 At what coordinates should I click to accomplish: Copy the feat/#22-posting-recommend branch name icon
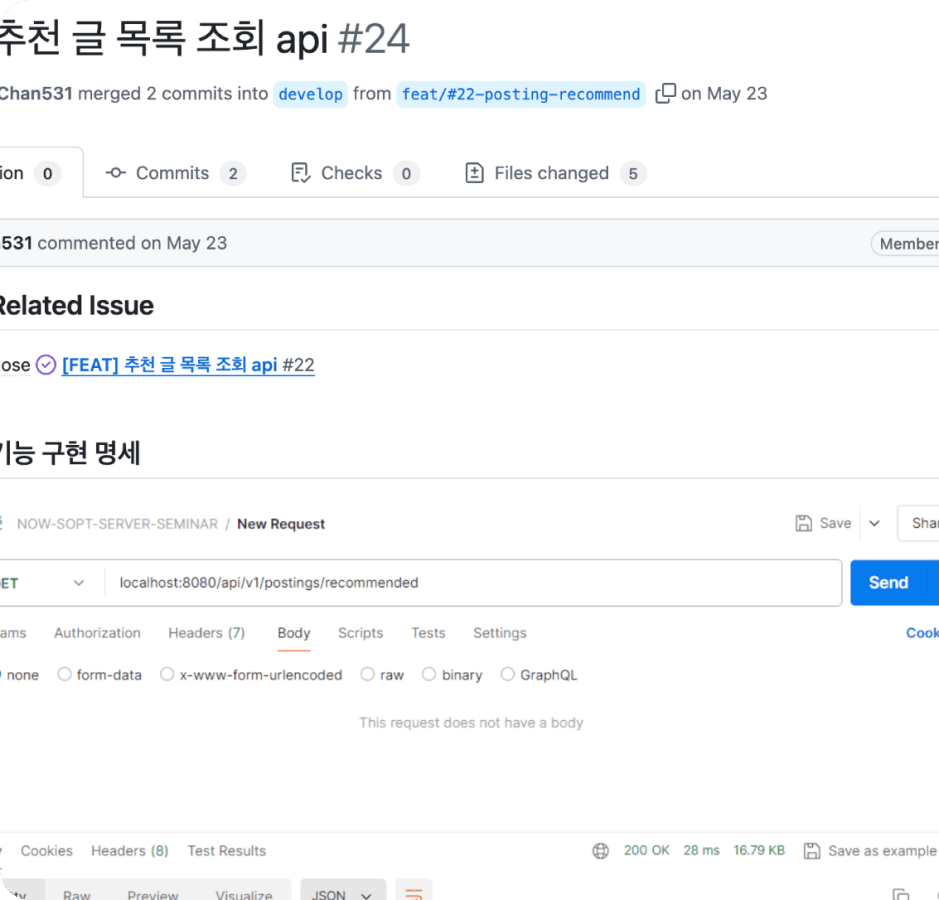tap(665, 93)
